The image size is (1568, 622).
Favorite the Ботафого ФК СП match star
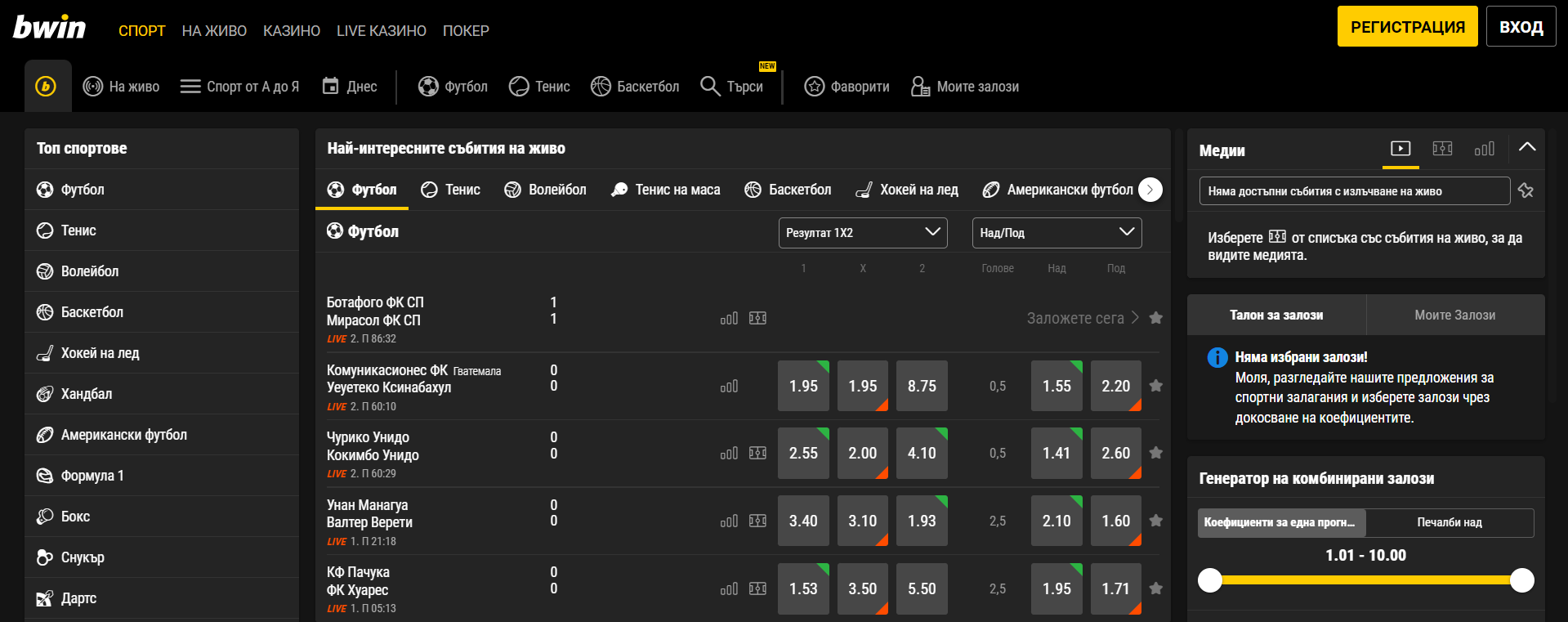[x=1155, y=318]
